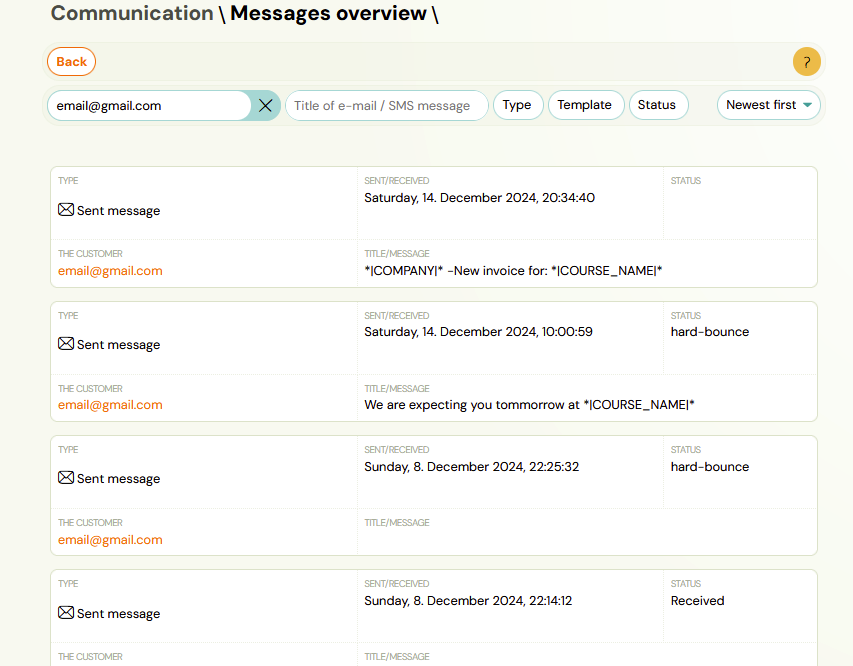Open the Type filter

[518, 104]
